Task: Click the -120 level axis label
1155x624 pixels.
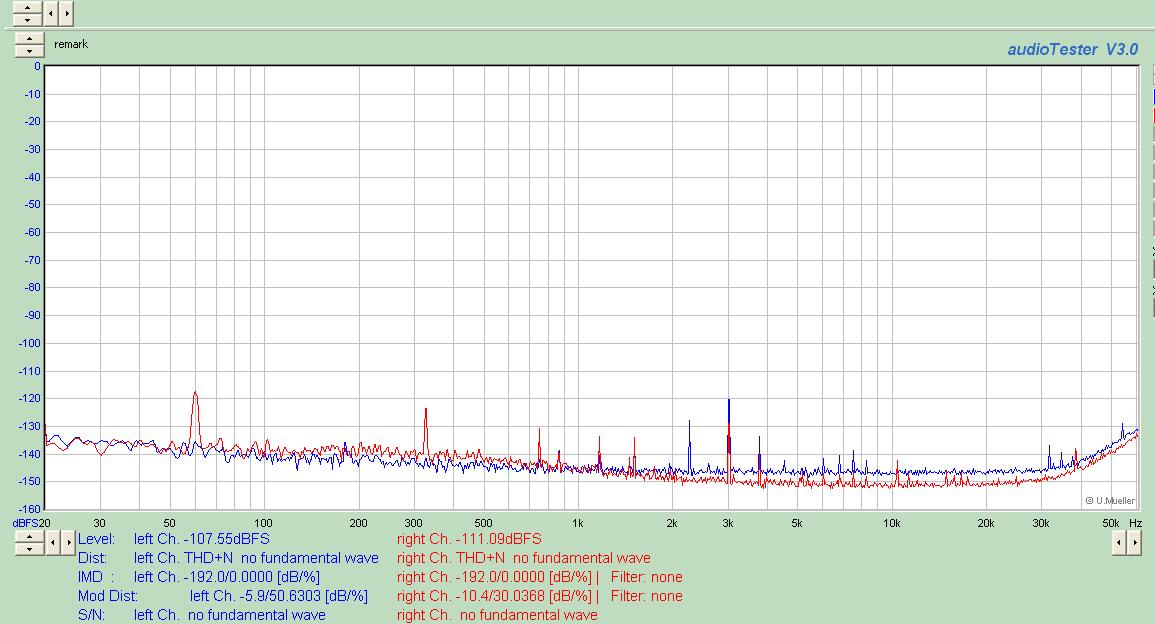Action: (29, 399)
